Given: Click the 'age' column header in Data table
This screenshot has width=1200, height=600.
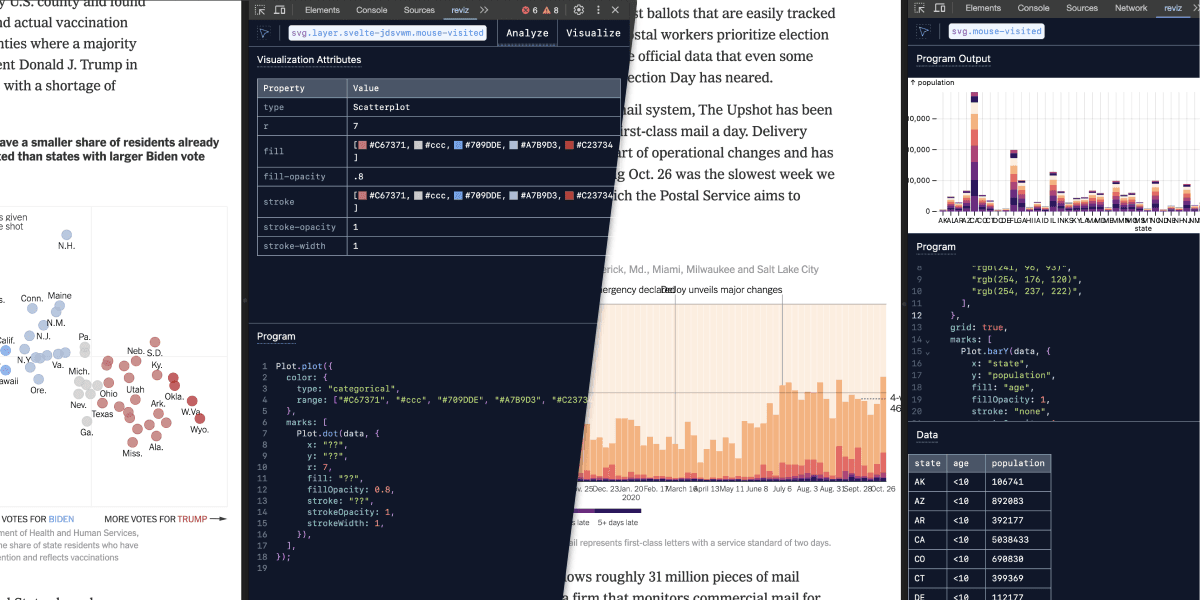Looking at the screenshot, I should point(964,463).
